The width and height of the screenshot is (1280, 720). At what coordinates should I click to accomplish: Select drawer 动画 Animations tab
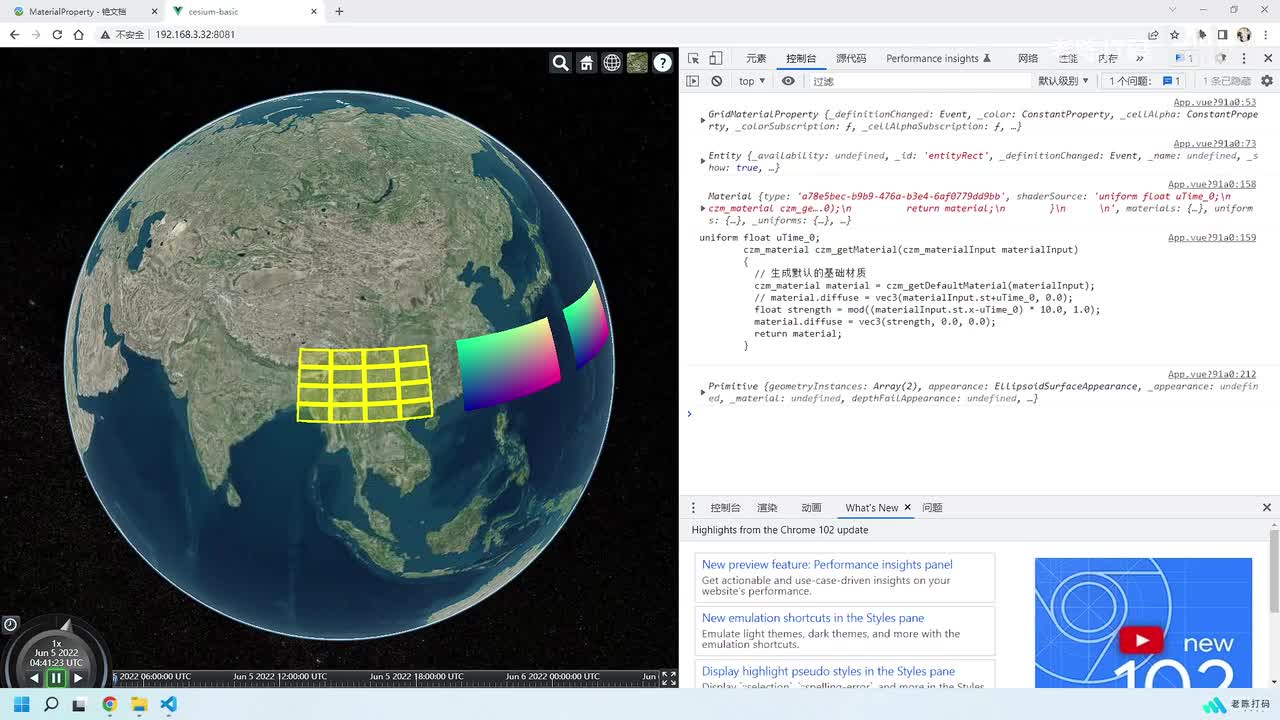click(x=811, y=508)
